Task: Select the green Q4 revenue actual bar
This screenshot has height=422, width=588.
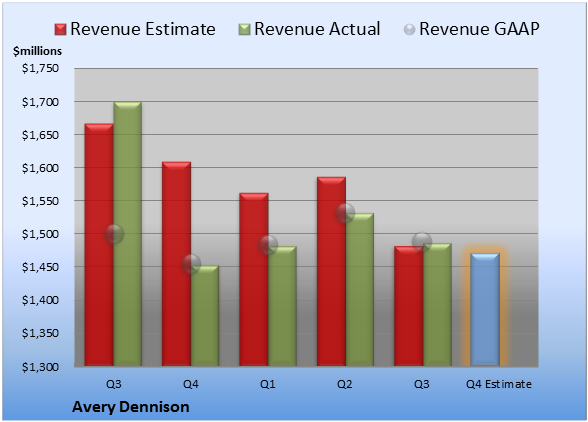Action: pos(205,315)
